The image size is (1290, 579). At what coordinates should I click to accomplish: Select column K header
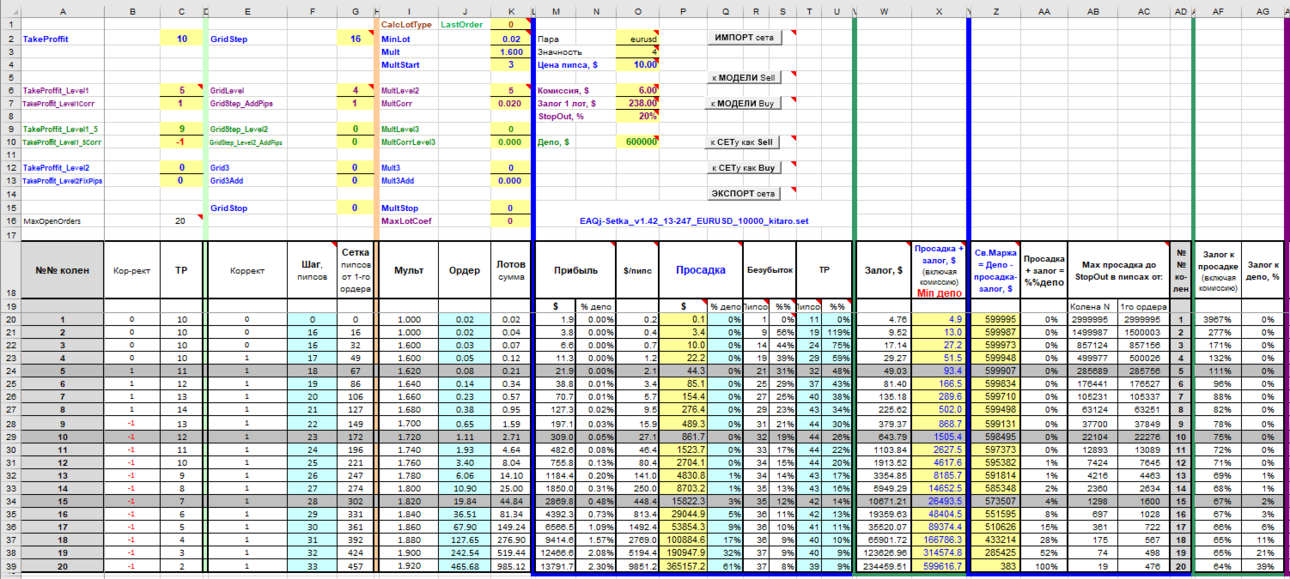pos(511,11)
